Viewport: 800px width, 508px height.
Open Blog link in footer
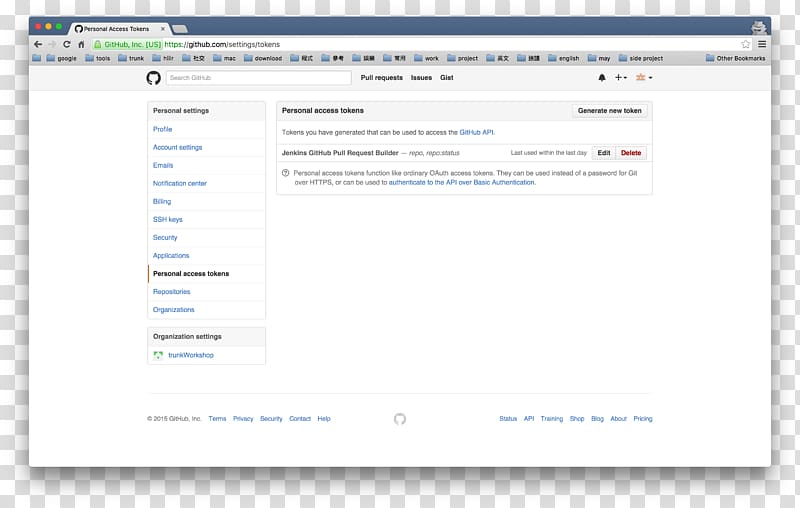[597, 419]
